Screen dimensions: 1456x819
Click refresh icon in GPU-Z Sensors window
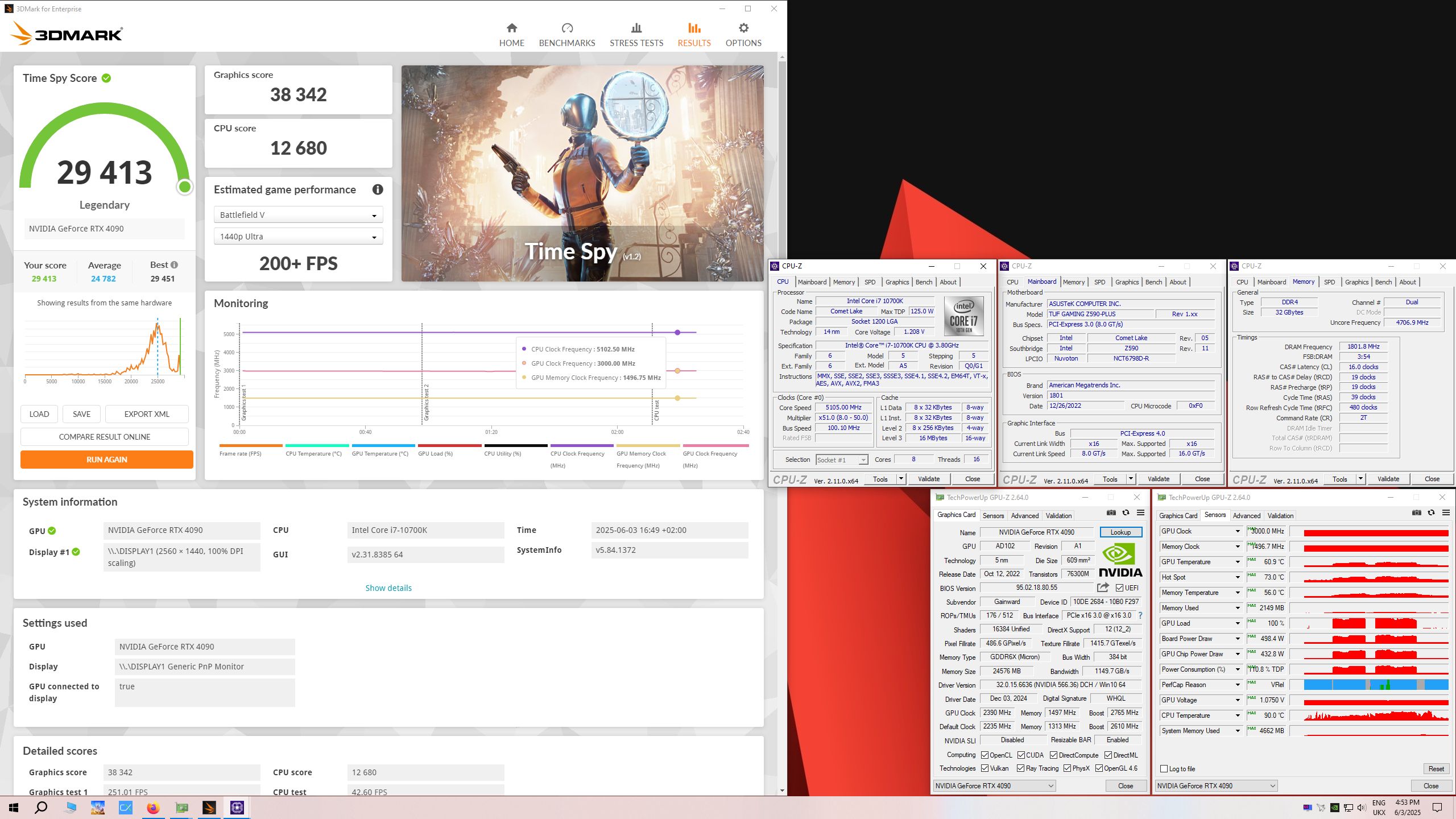pos(1431,513)
